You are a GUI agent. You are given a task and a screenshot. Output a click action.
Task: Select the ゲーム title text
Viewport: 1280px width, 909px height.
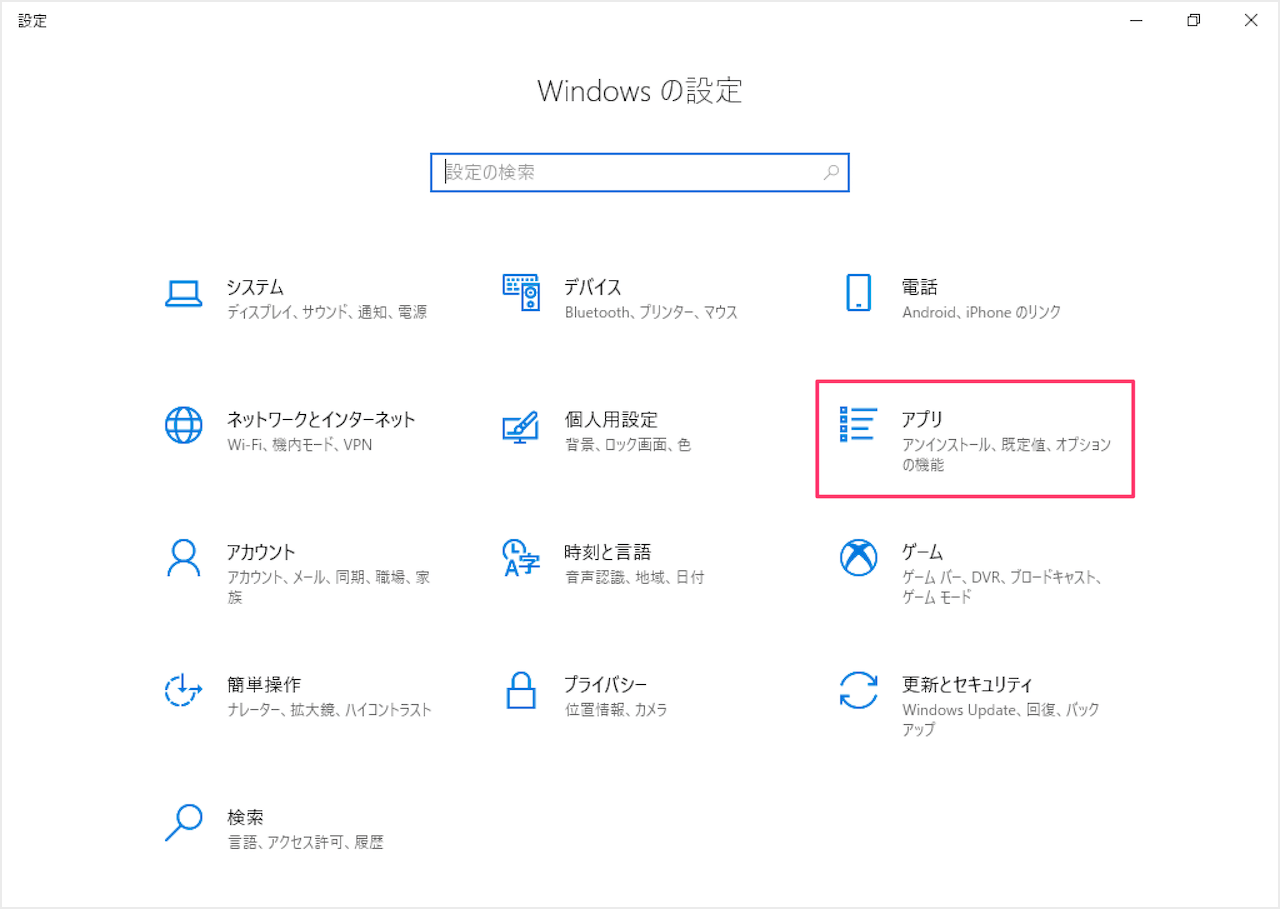(922, 552)
